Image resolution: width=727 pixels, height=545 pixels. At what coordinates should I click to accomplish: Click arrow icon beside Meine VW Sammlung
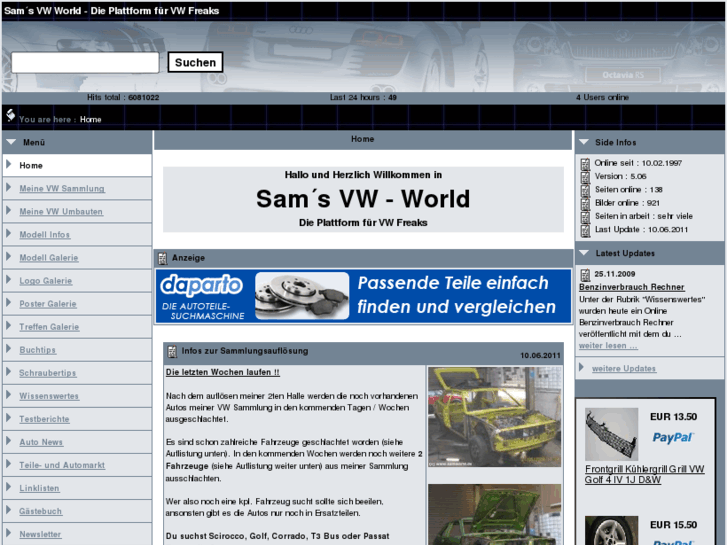click(x=8, y=187)
